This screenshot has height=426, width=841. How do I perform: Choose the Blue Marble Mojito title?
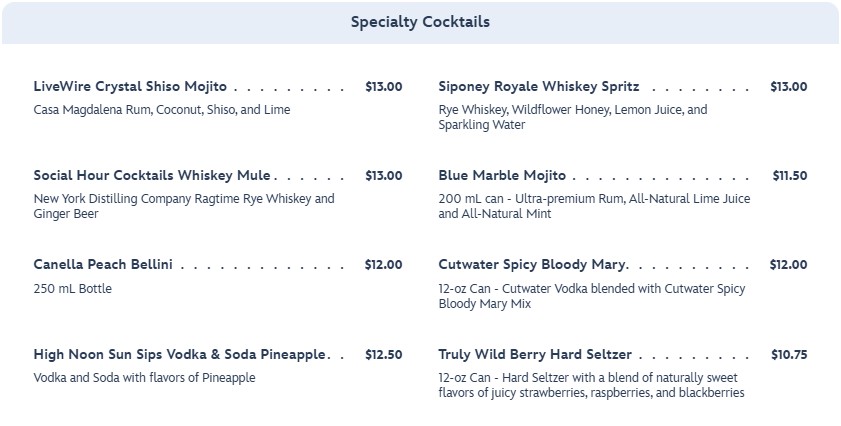pyautogui.click(x=501, y=176)
